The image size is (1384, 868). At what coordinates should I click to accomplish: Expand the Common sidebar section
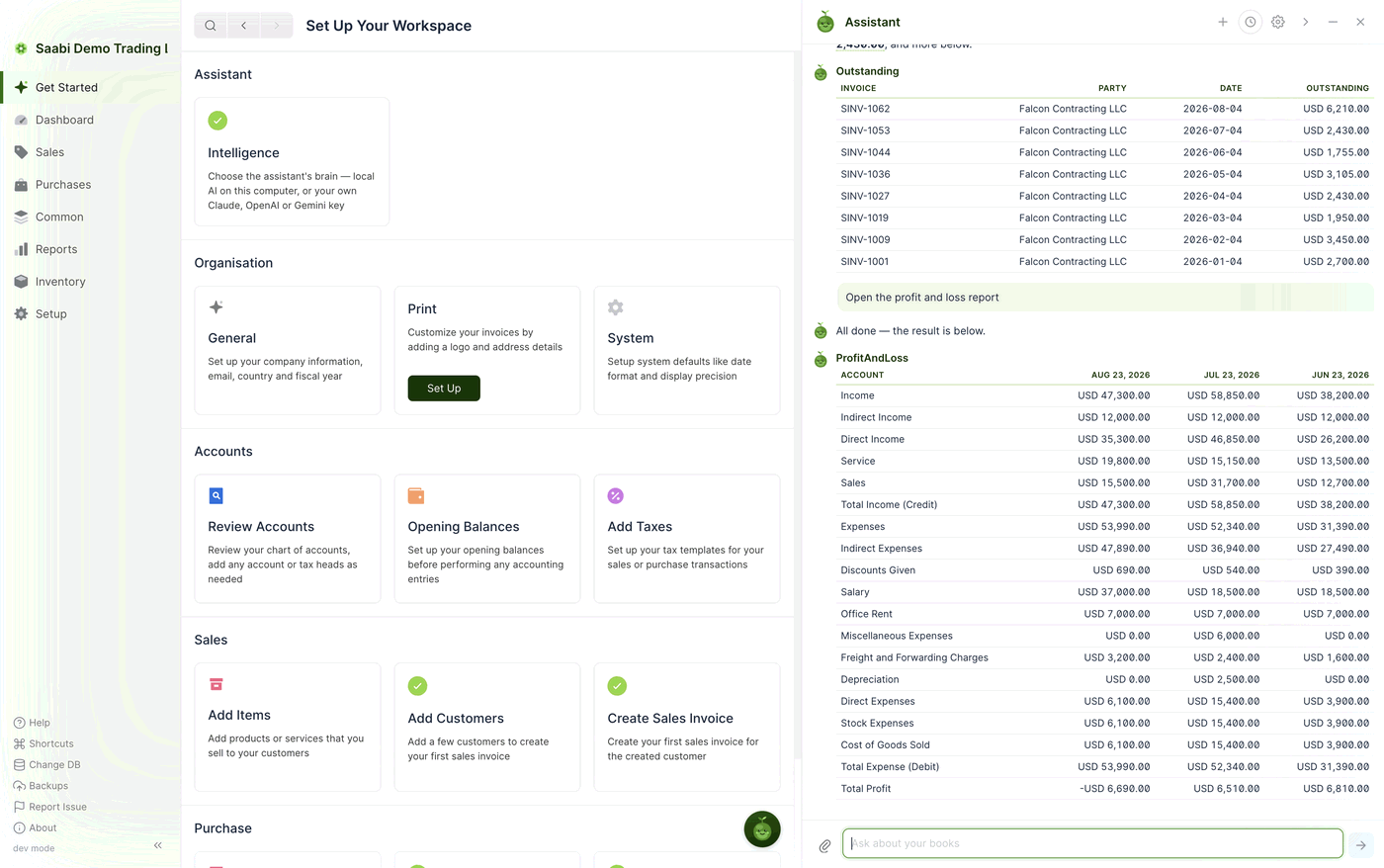pos(90,217)
